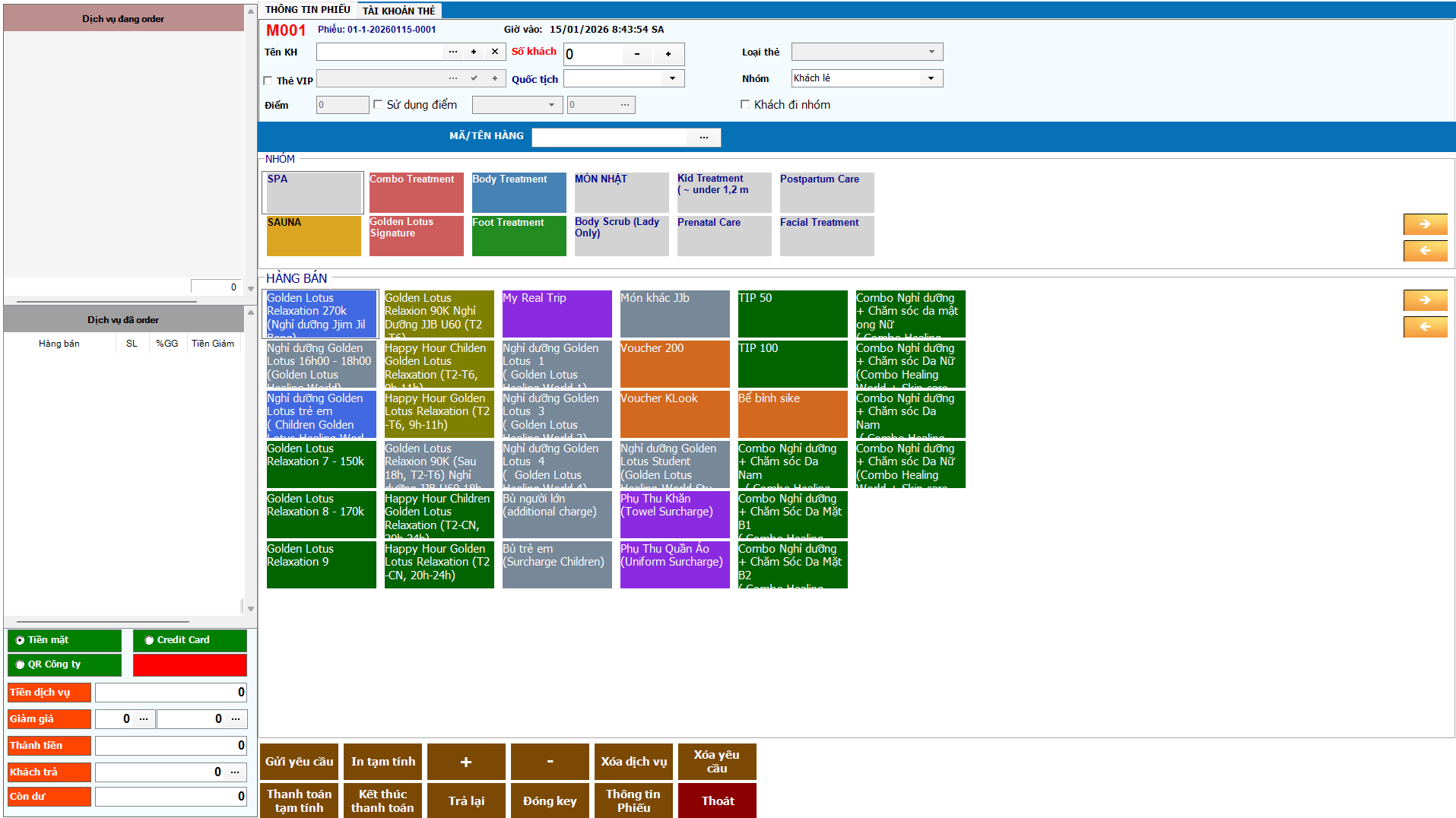Viewport: 1456px width, 818px height.
Task: Open item search ellipsis beside MÃ/TÊN HÀNG
Action: coord(704,138)
